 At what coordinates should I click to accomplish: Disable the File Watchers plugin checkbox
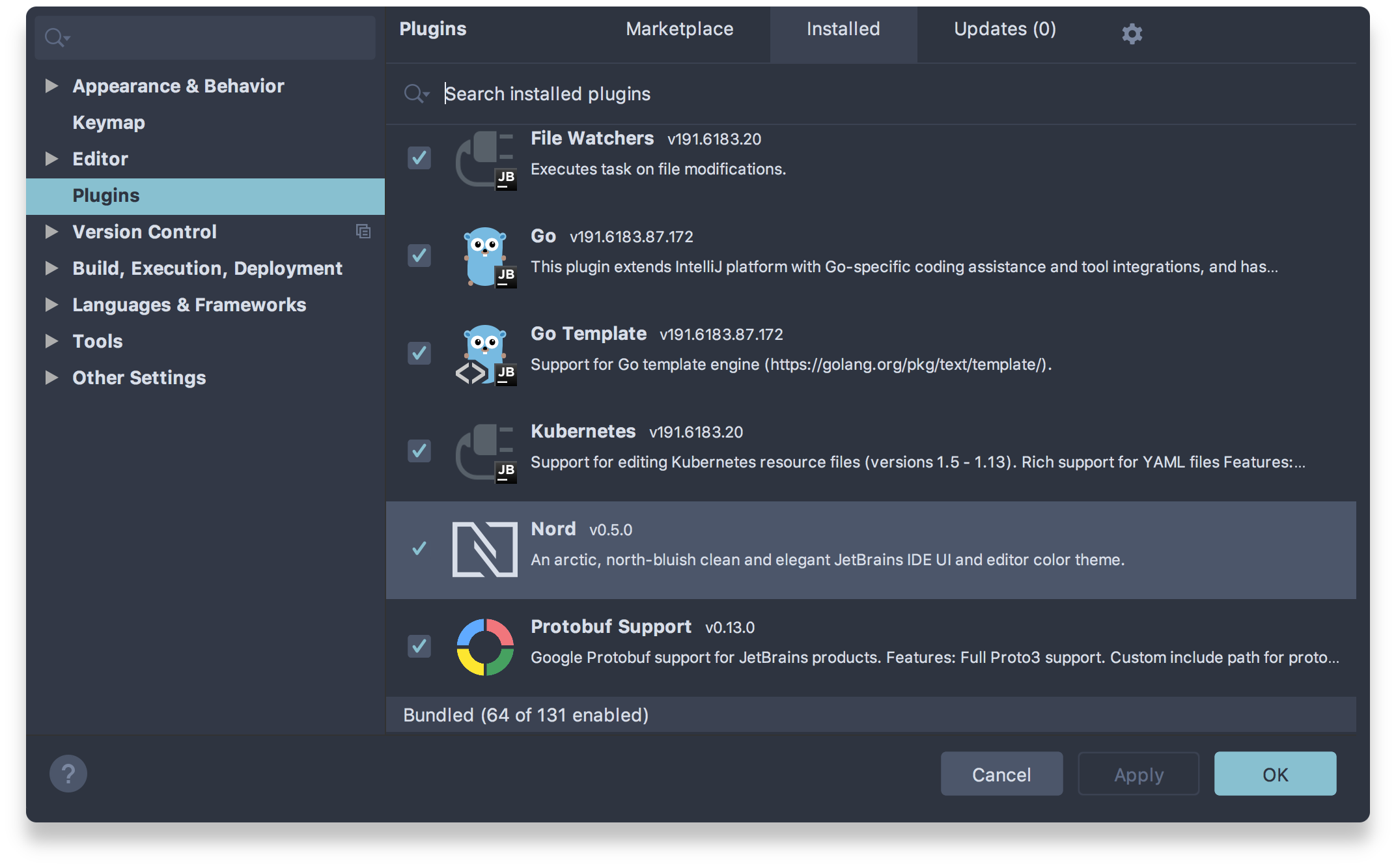pos(419,158)
